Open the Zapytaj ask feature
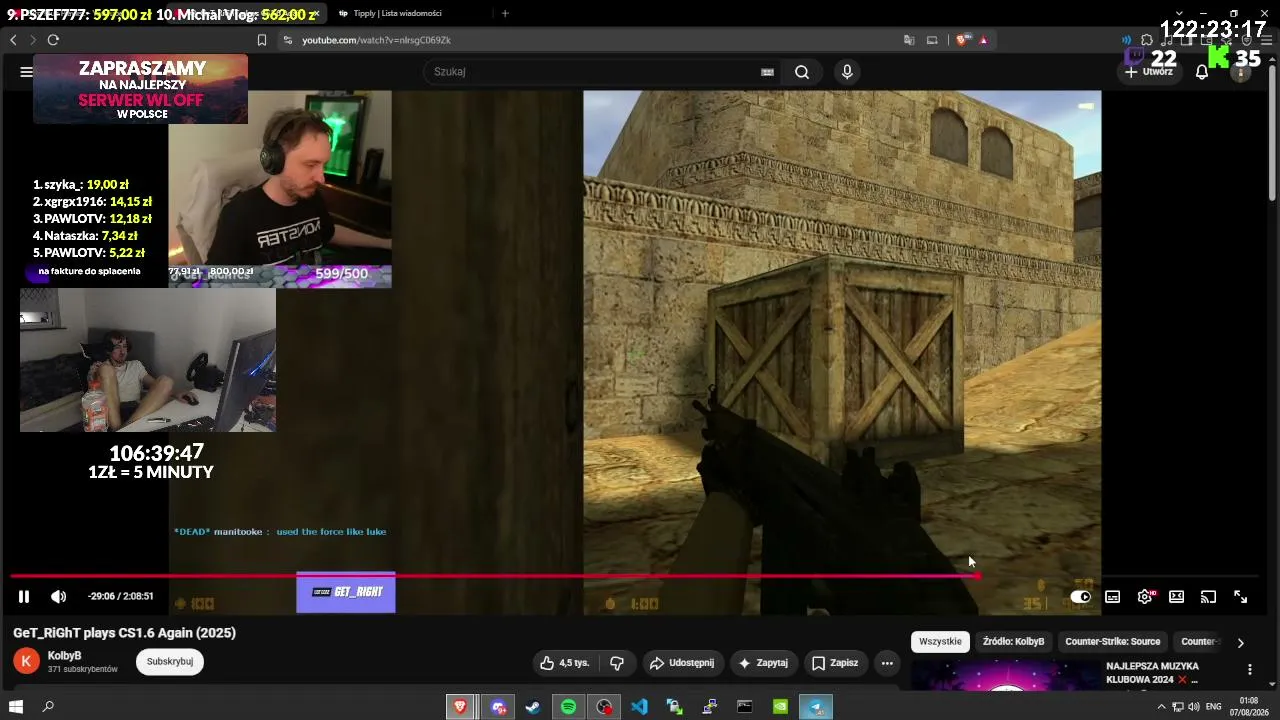 [x=762, y=663]
